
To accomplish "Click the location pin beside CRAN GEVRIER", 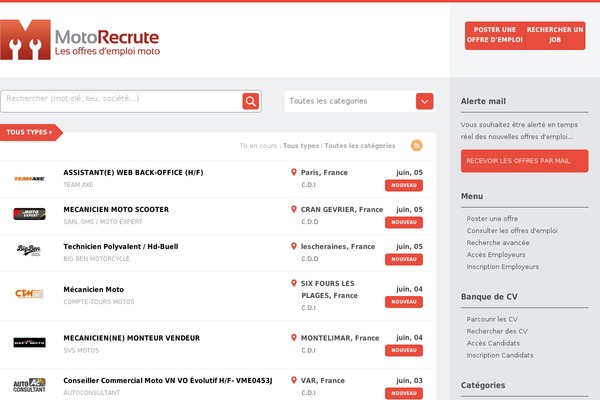I will coord(294,209).
